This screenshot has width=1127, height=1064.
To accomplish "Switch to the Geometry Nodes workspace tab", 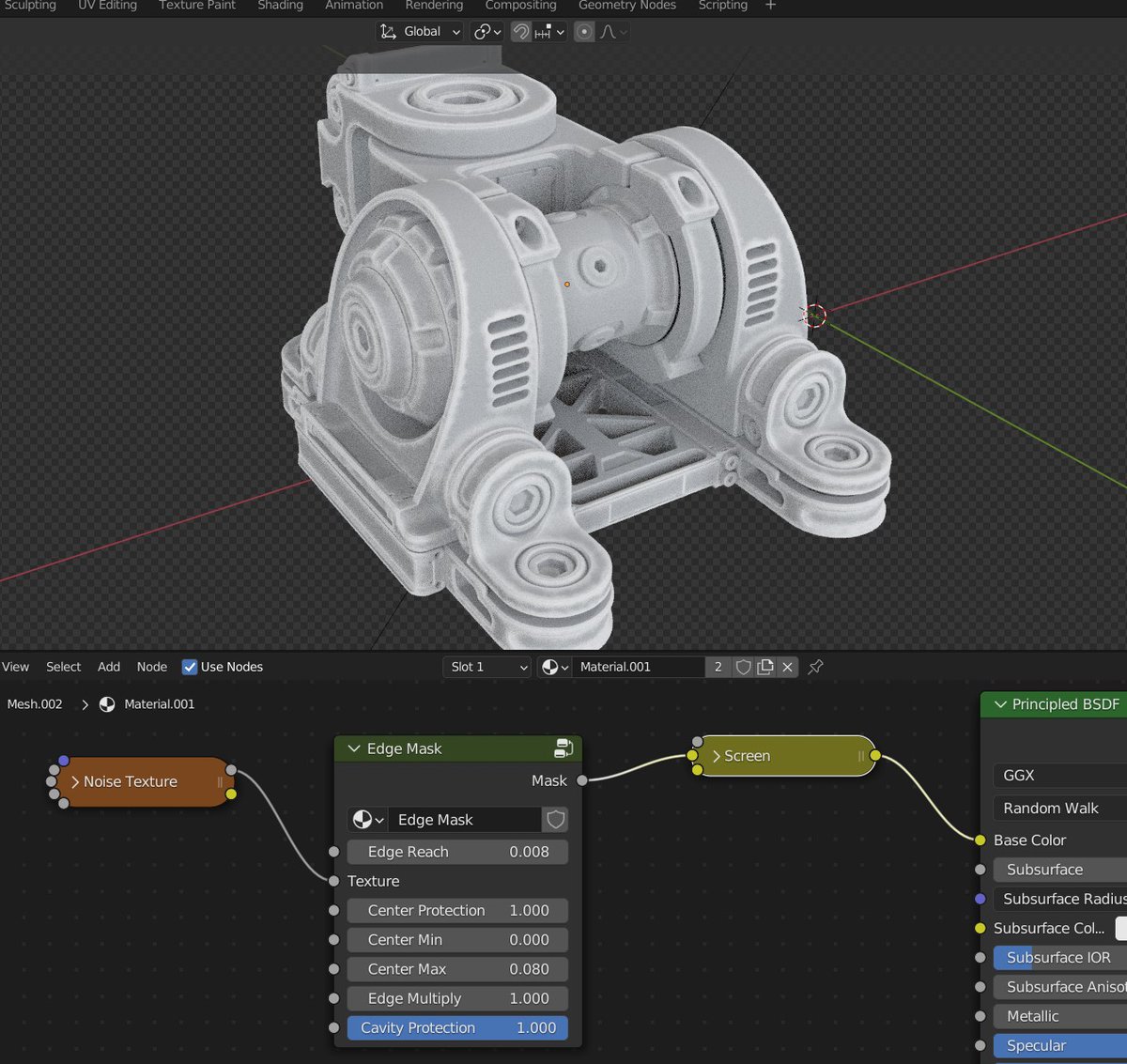I will click(627, 6).
